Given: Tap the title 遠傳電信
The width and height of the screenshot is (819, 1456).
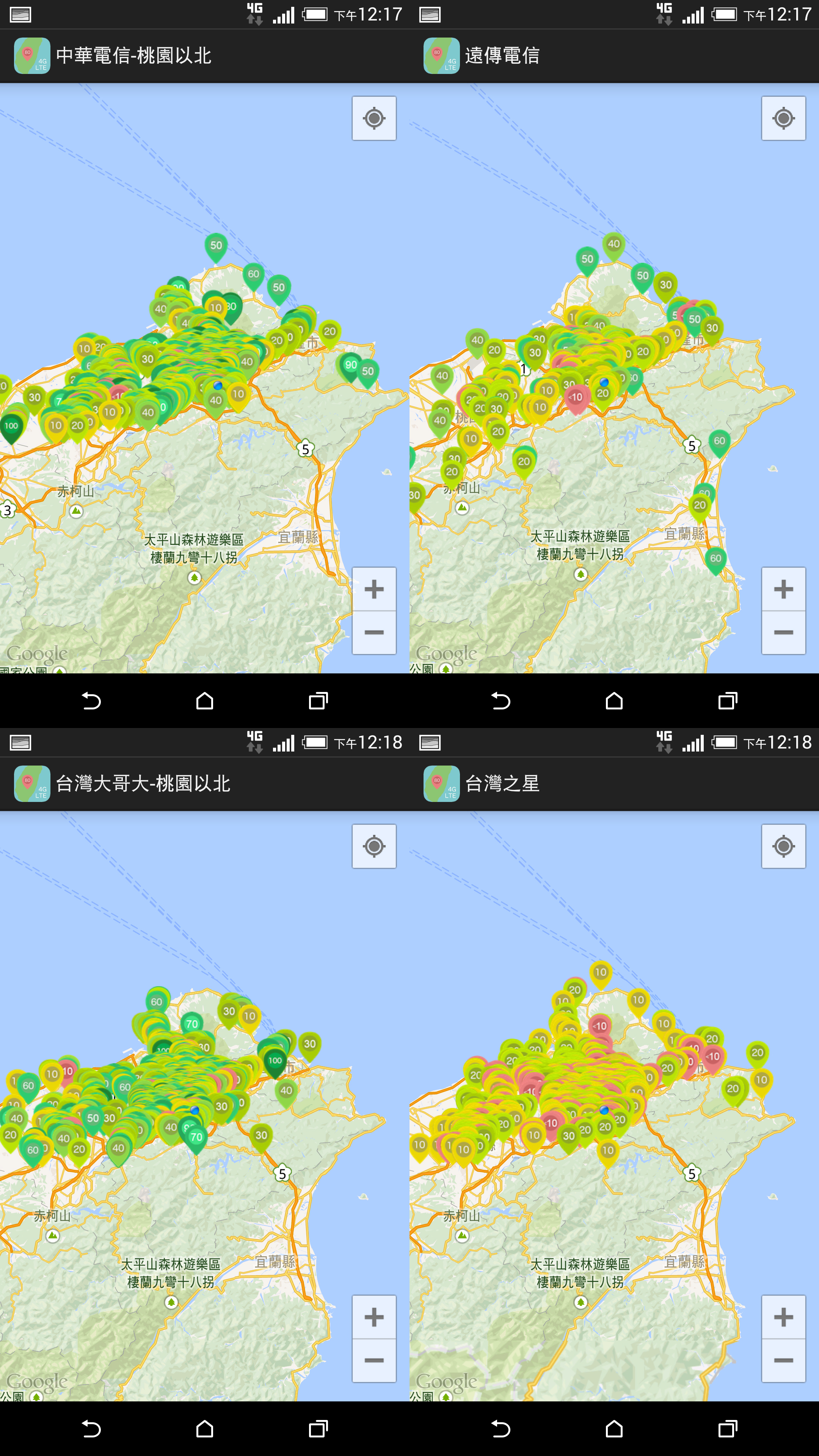Looking at the screenshot, I should [x=502, y=55].
